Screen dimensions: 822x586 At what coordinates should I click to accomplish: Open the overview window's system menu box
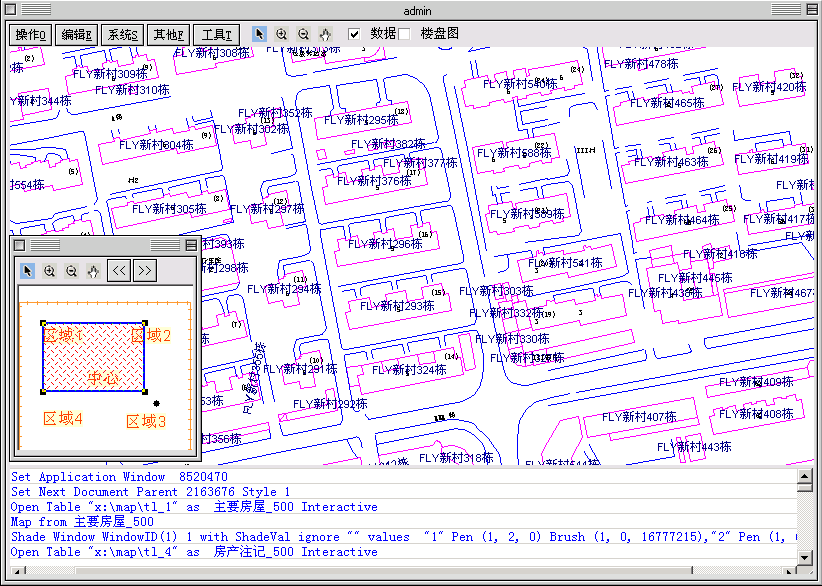(x=19, y=245)
